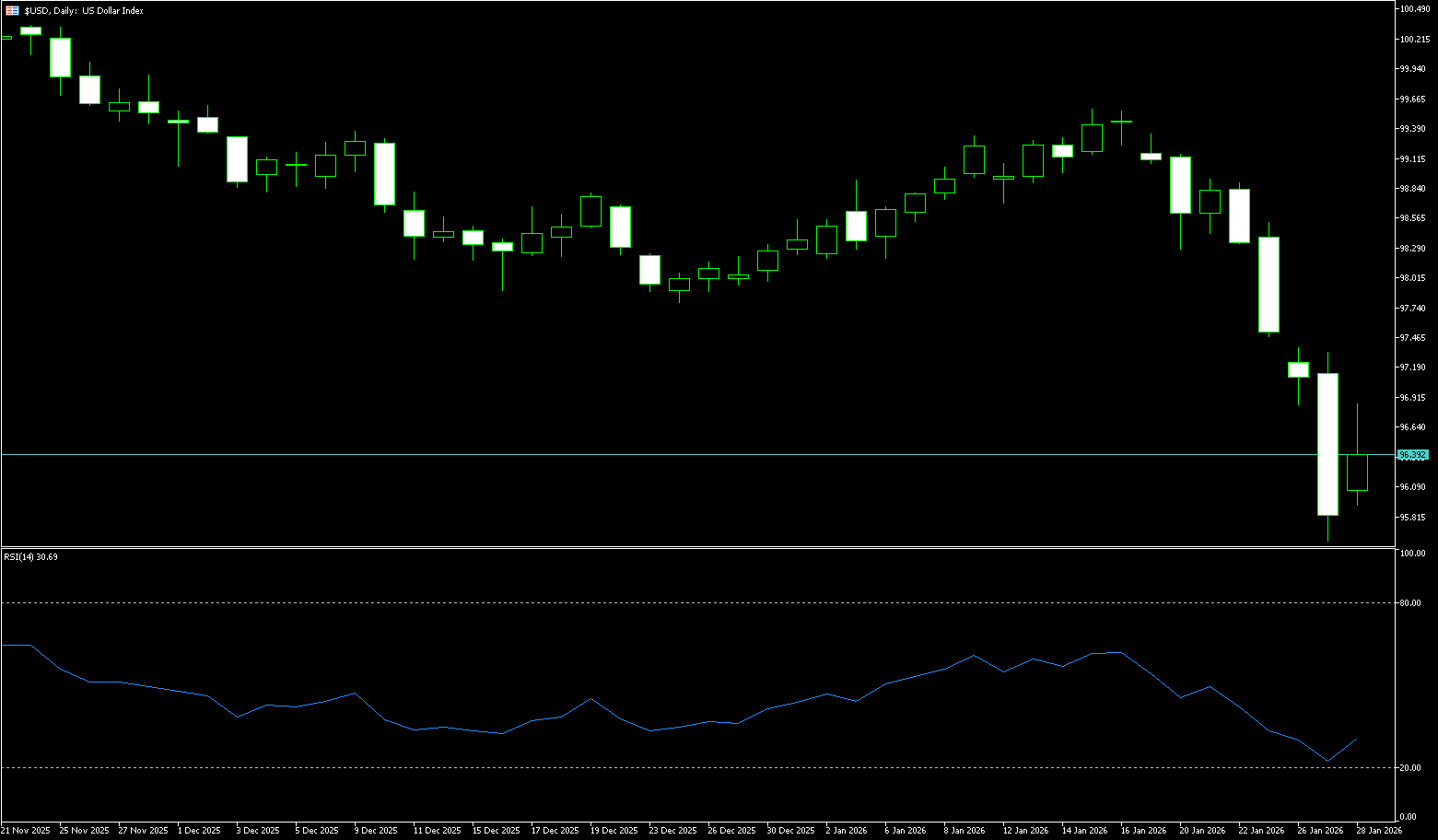1438x840 pixels.
Task: Click the cyan current price label 96.392
Action: pyautogui.click(x=1412, y=455)
